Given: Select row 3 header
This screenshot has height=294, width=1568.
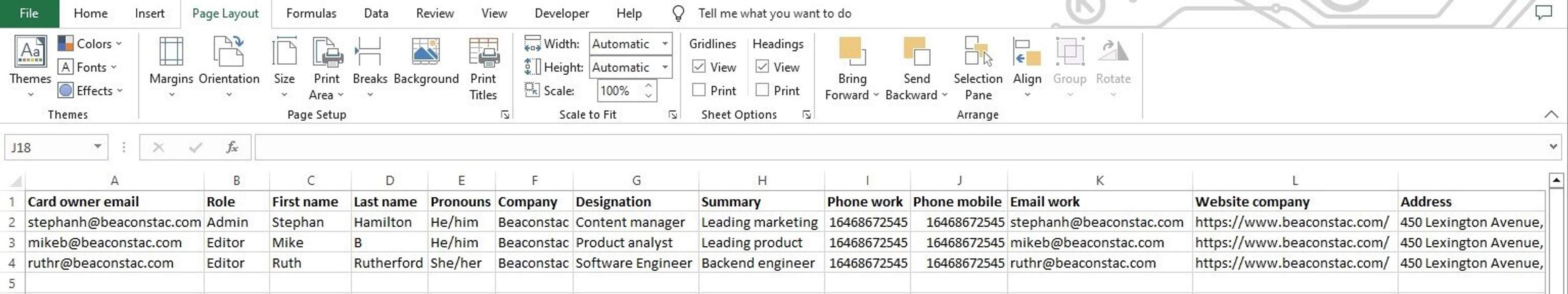Looking at the screenshot, I should coord(12,242).
